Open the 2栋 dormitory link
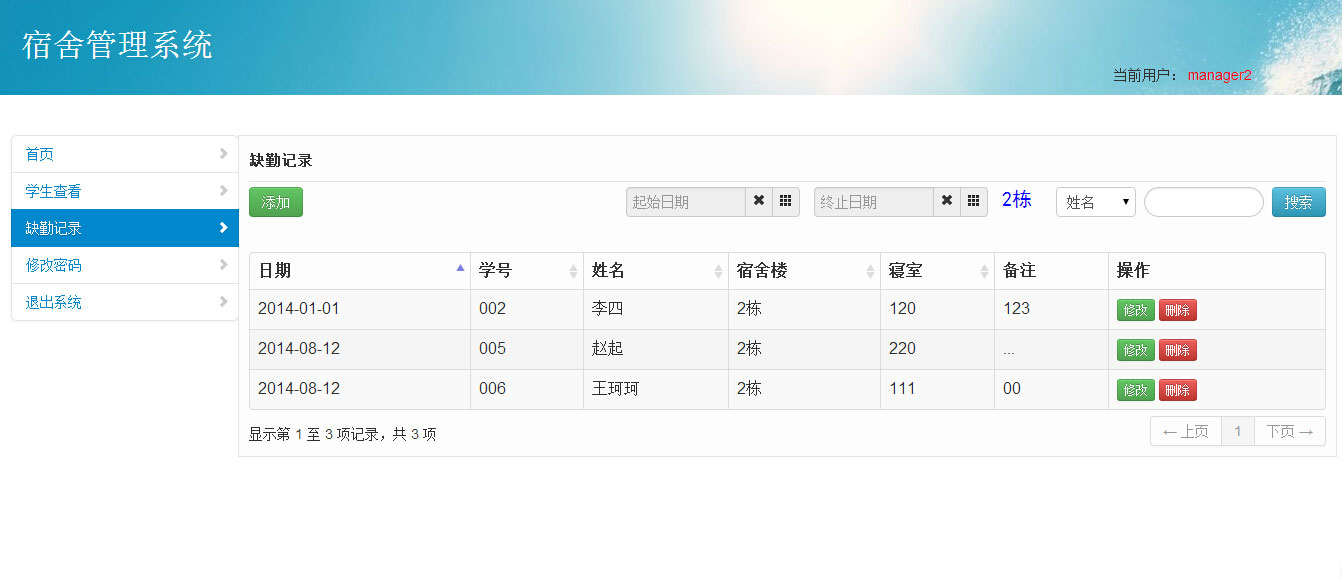1342x580 pixels. click(1016, 199)
